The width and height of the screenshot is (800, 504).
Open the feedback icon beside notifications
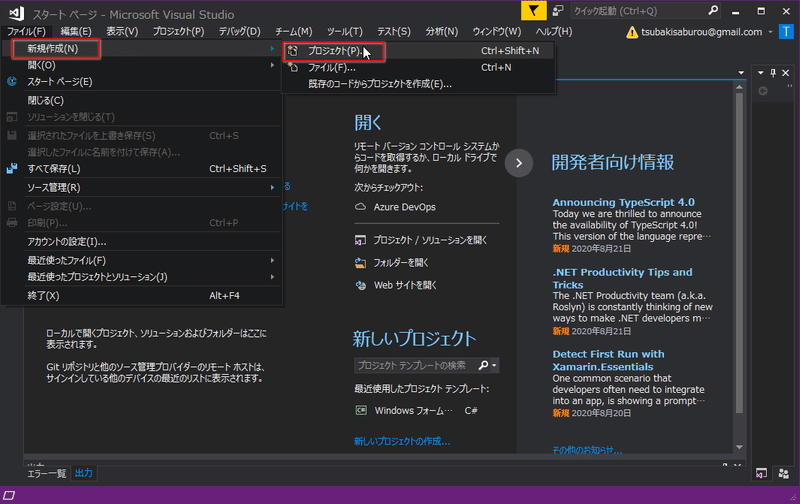point(558,11)
